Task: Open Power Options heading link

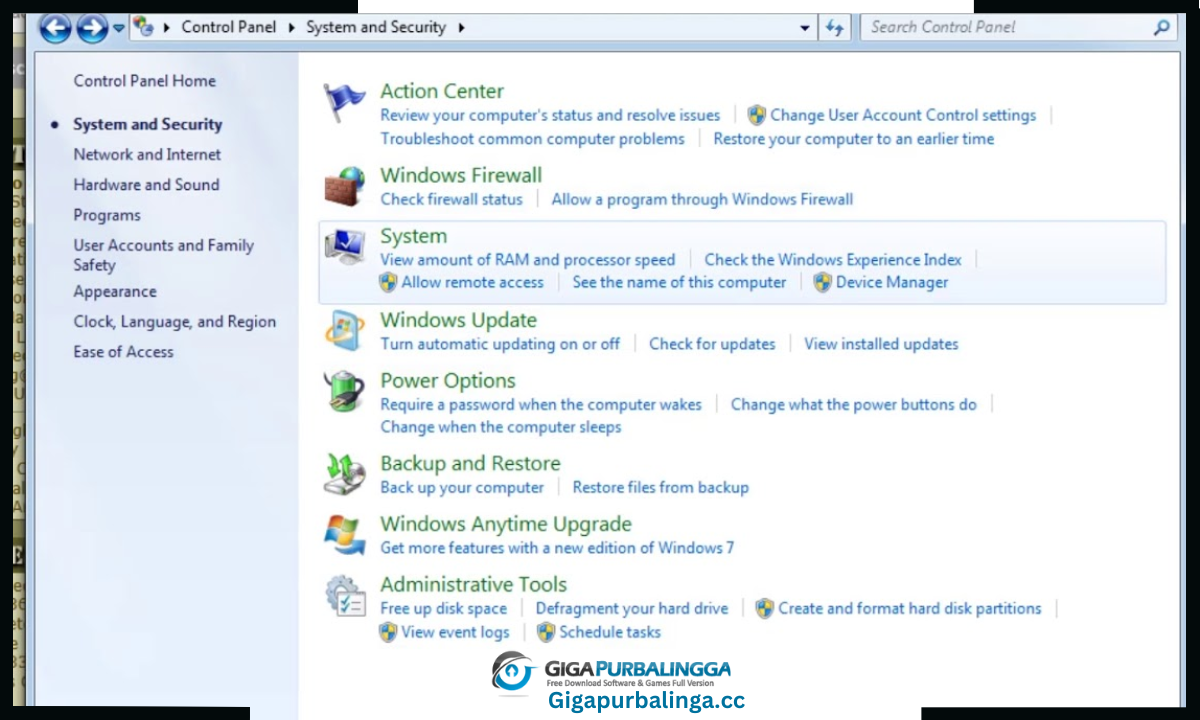Action: [448, 381]
